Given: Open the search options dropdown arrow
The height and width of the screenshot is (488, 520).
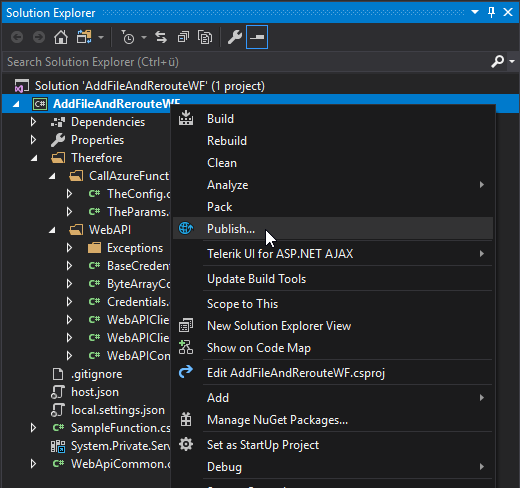Looking at the screenshot, I should tap(512, 62).
